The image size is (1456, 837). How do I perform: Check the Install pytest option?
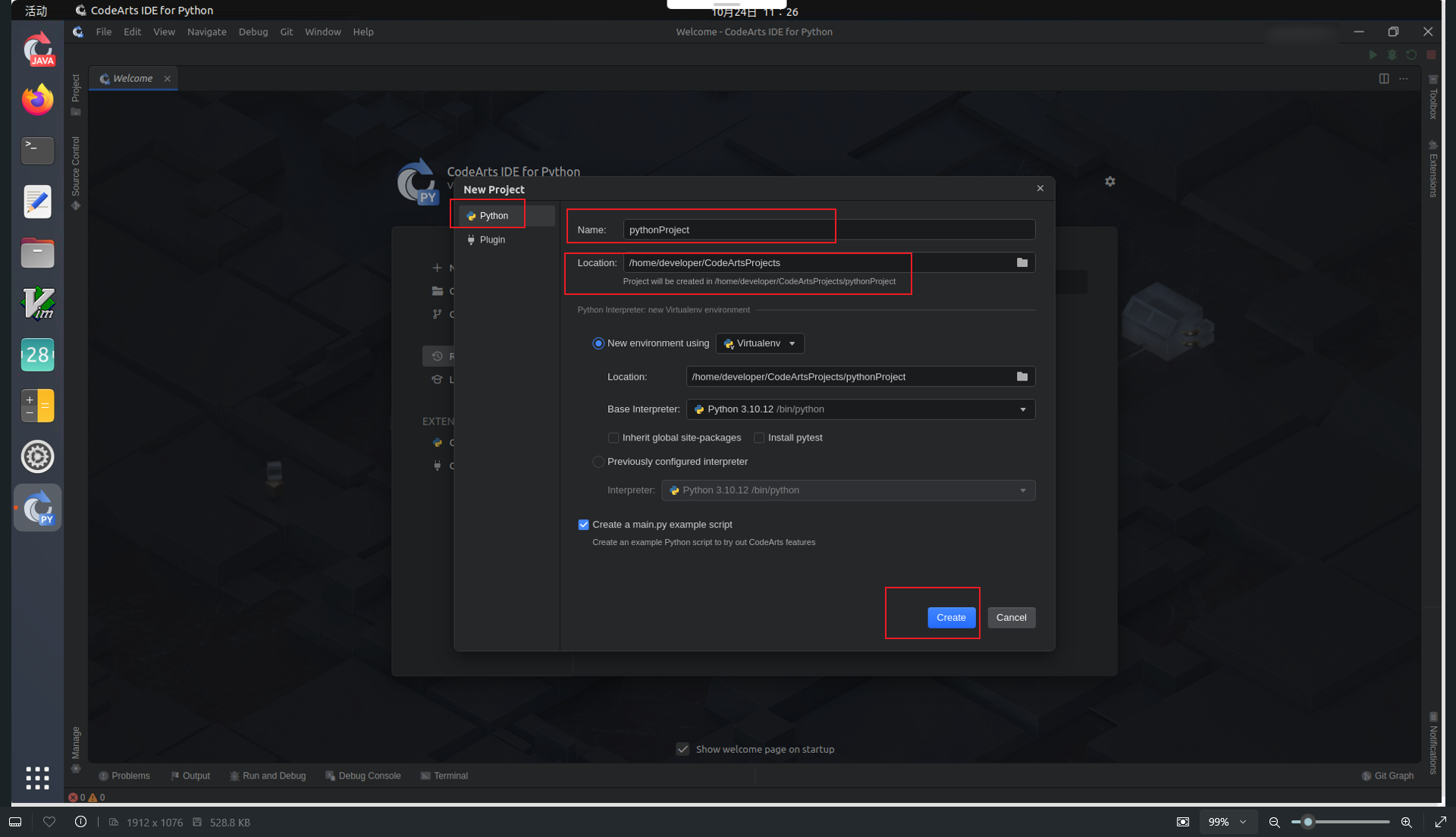pos(759,437)
